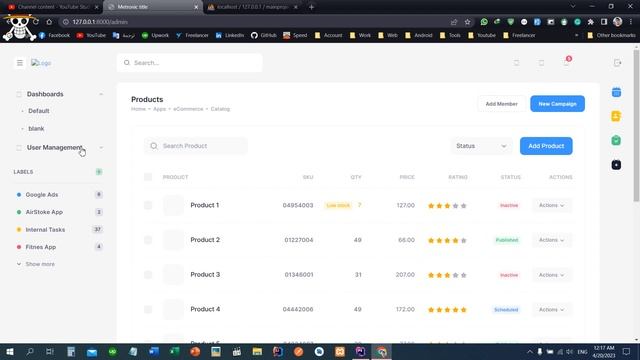Select the blank menu item

tap(36, 129)
